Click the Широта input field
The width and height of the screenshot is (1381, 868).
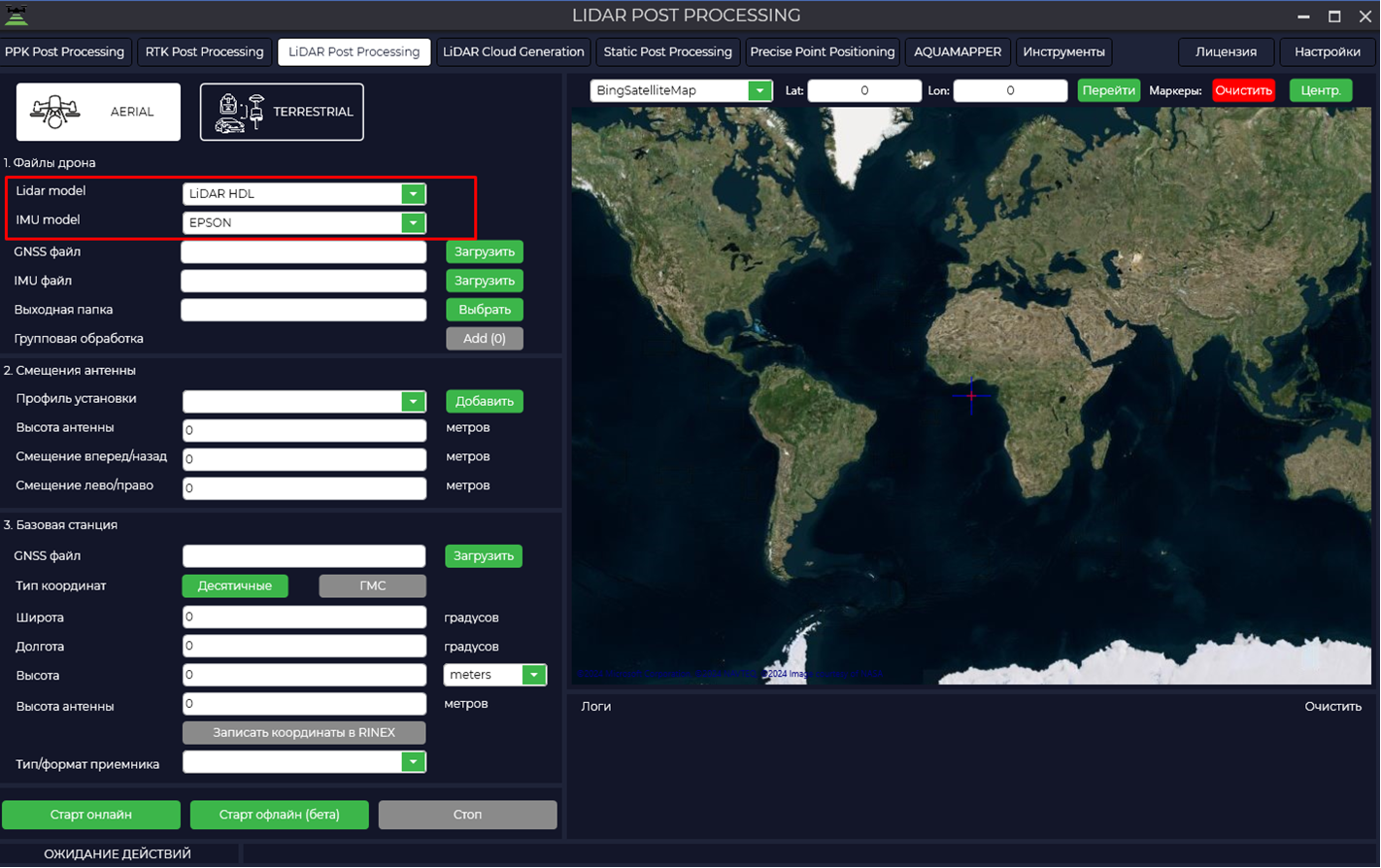point(304,617)
